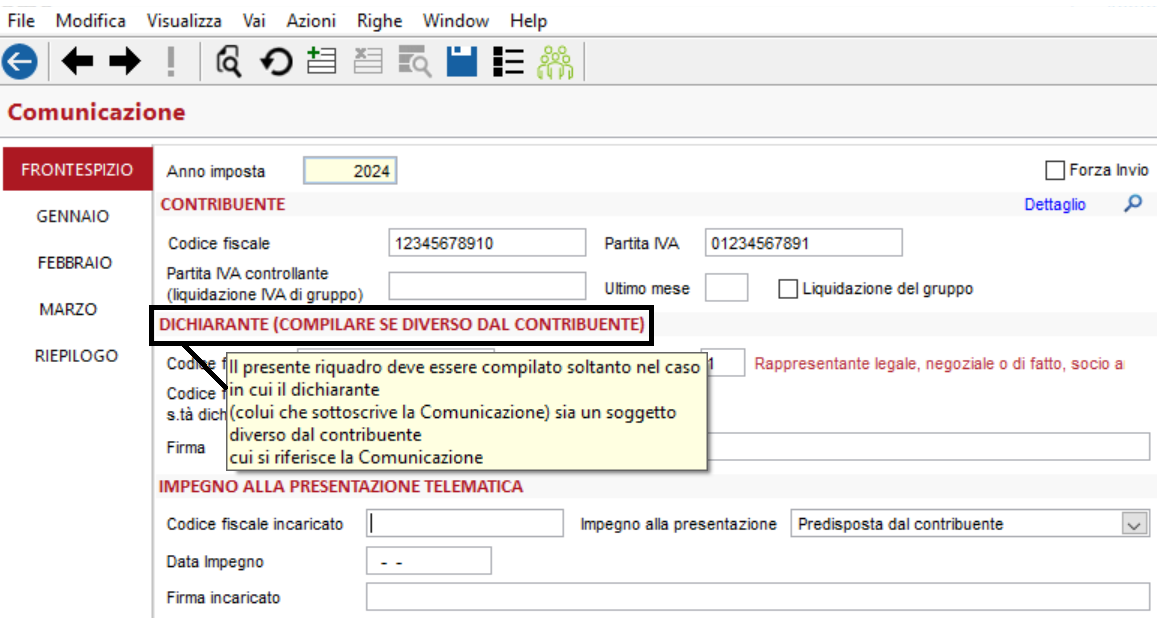Image resolution: width=1157 pixels, height=618 pixels.
Task: Click the black list view icon
Action: (508, 61)
